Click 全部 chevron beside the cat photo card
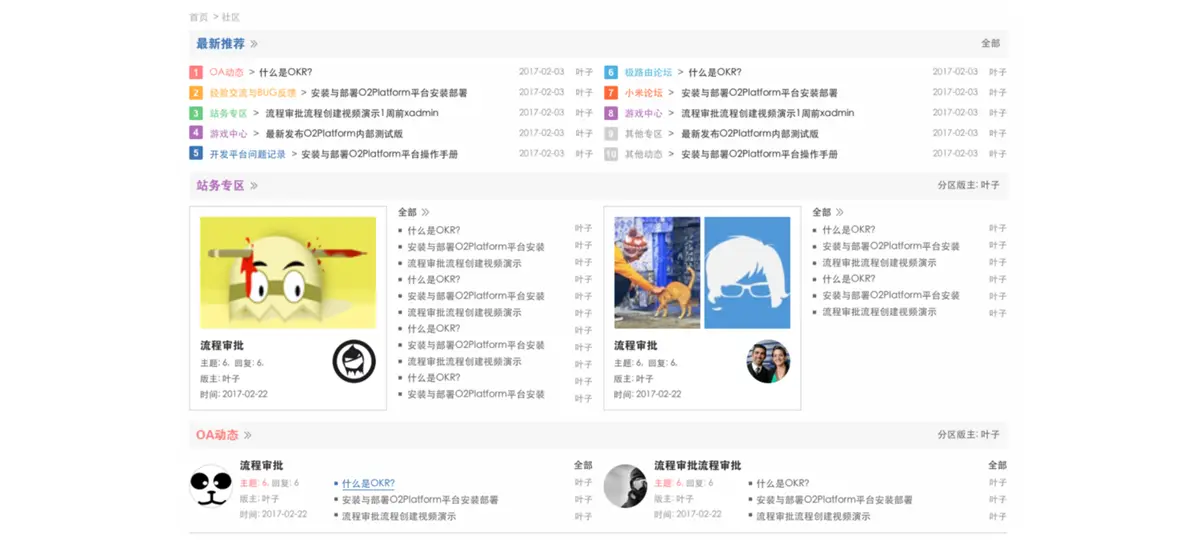This screenshot has width=1184, height=542. (x=840, y=212)
